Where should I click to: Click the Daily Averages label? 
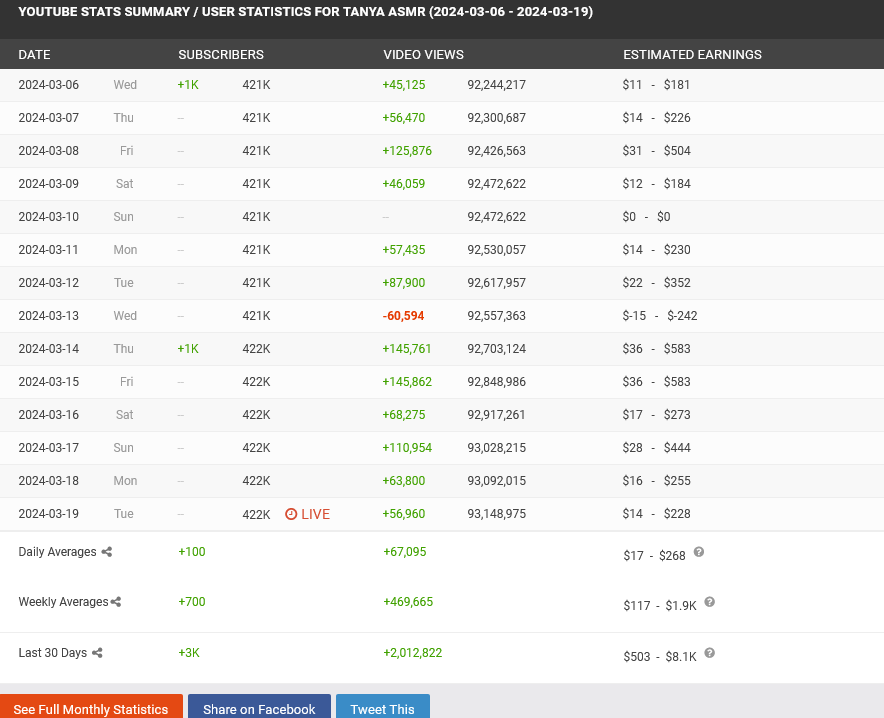[58, 552]
